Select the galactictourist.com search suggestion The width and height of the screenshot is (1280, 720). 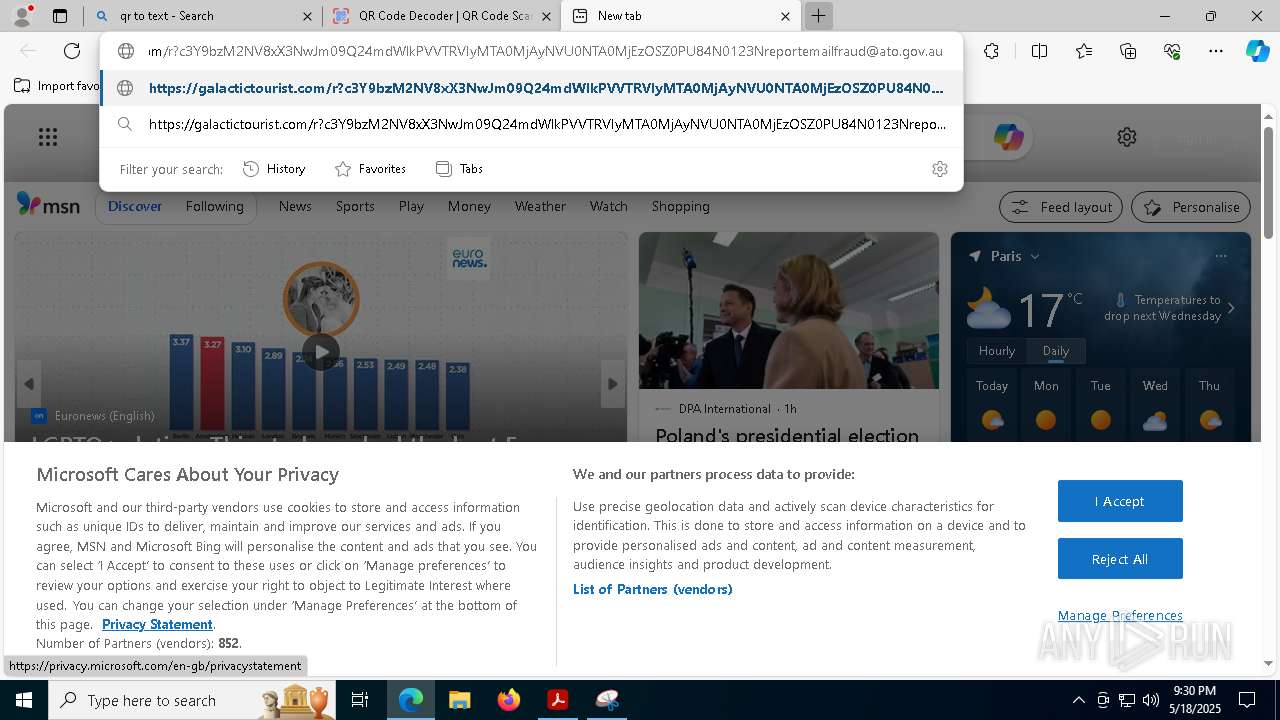click(531, 124)
